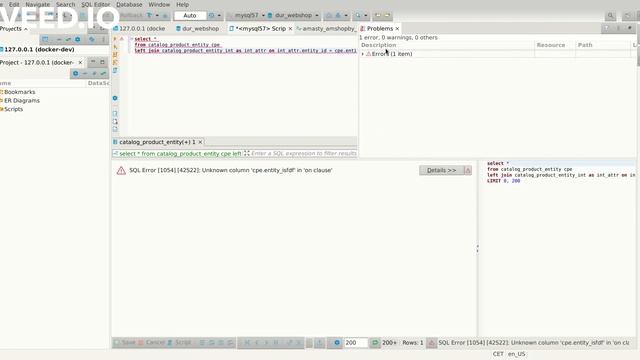
Task: Click the blue gear icon in editor sidebar
Action: tap(115, 98)
